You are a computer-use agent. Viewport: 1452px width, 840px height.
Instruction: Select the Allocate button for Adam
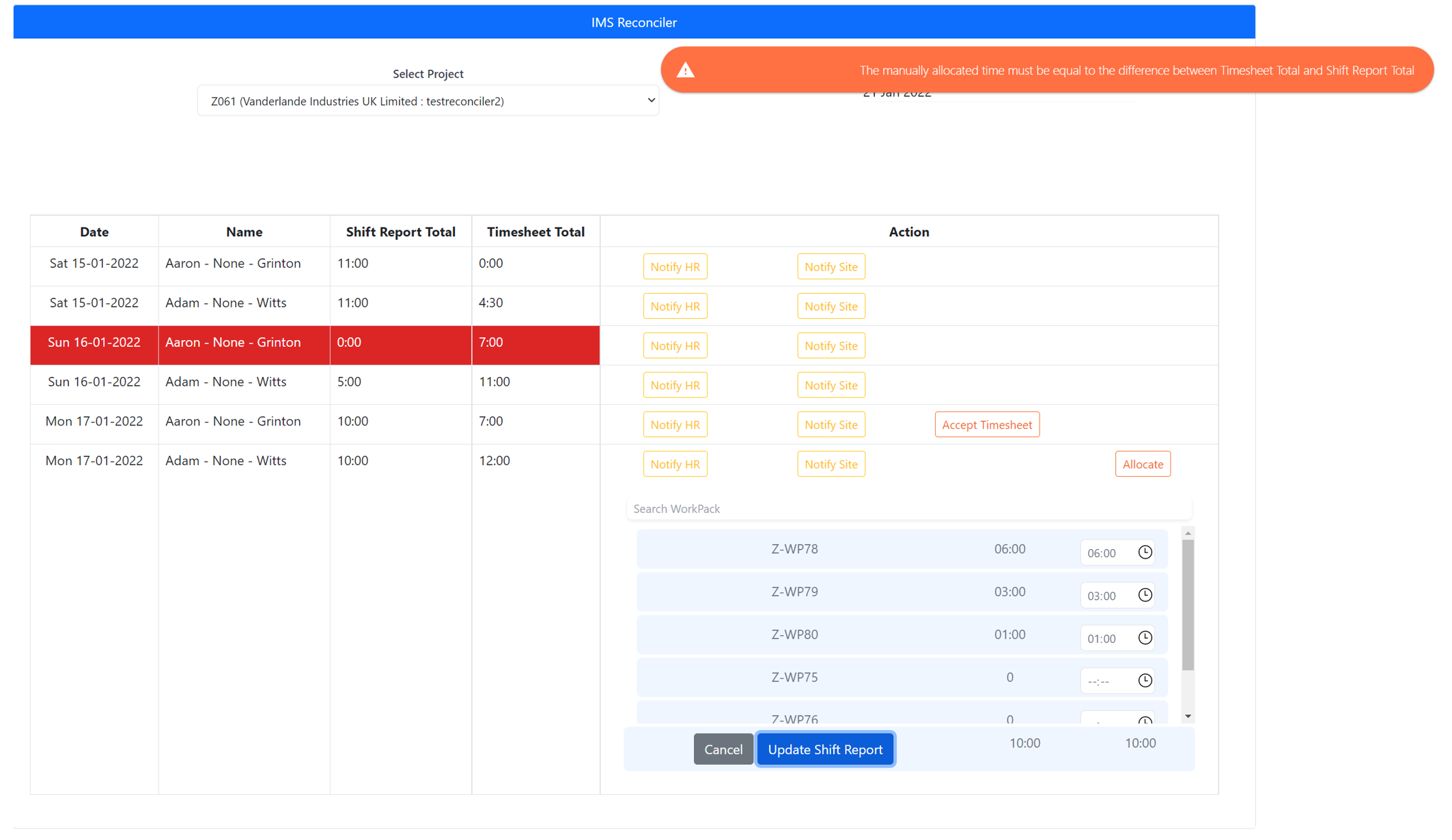1142,463
